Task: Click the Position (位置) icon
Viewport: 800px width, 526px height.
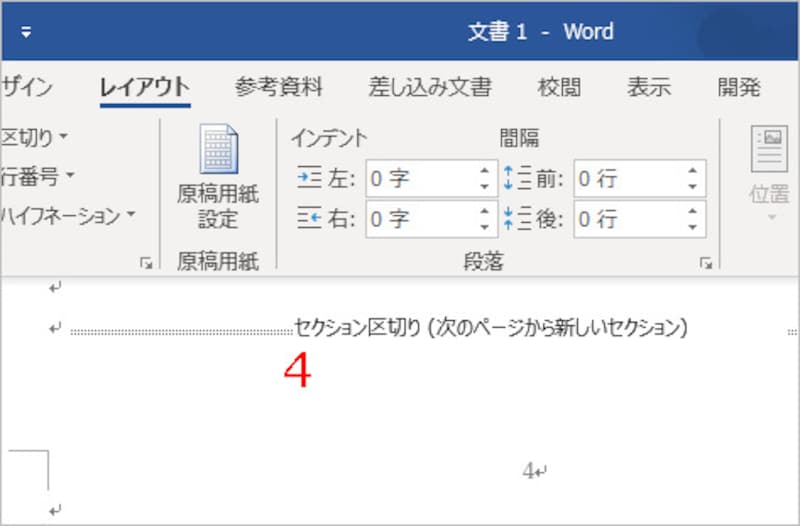Action: coord(769,150)
